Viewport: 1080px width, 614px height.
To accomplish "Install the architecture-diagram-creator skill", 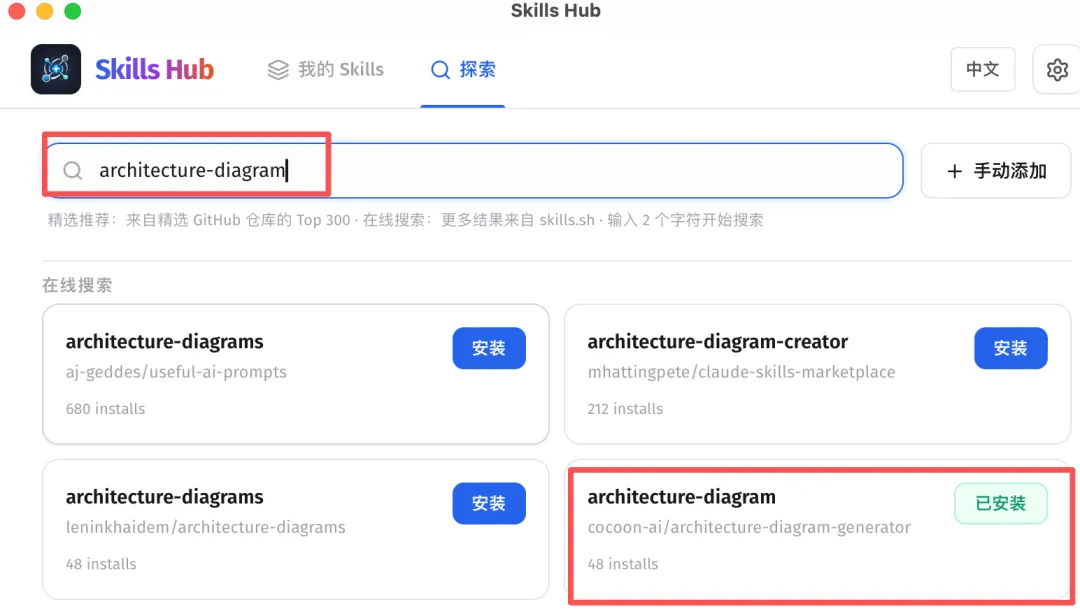I will click(1011, 348).
